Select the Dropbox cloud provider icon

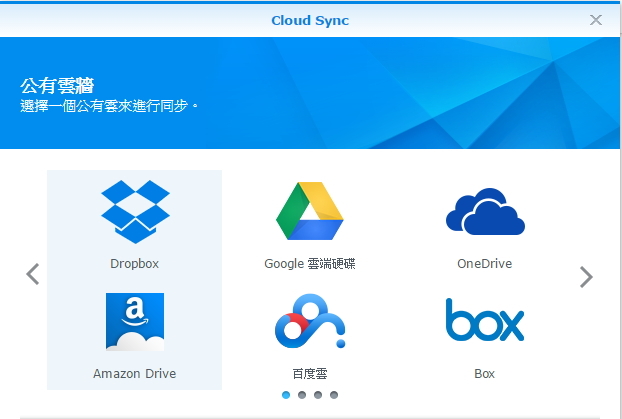point(135,211)
